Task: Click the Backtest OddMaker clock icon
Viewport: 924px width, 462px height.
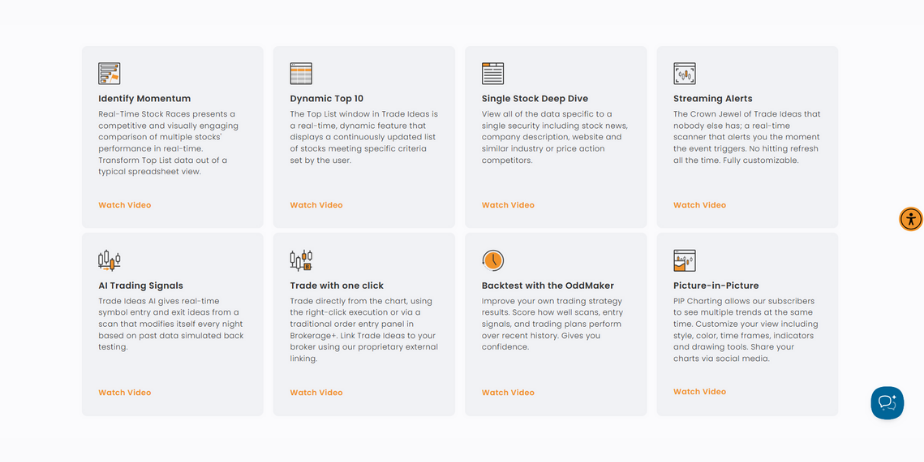Action: 493,260
